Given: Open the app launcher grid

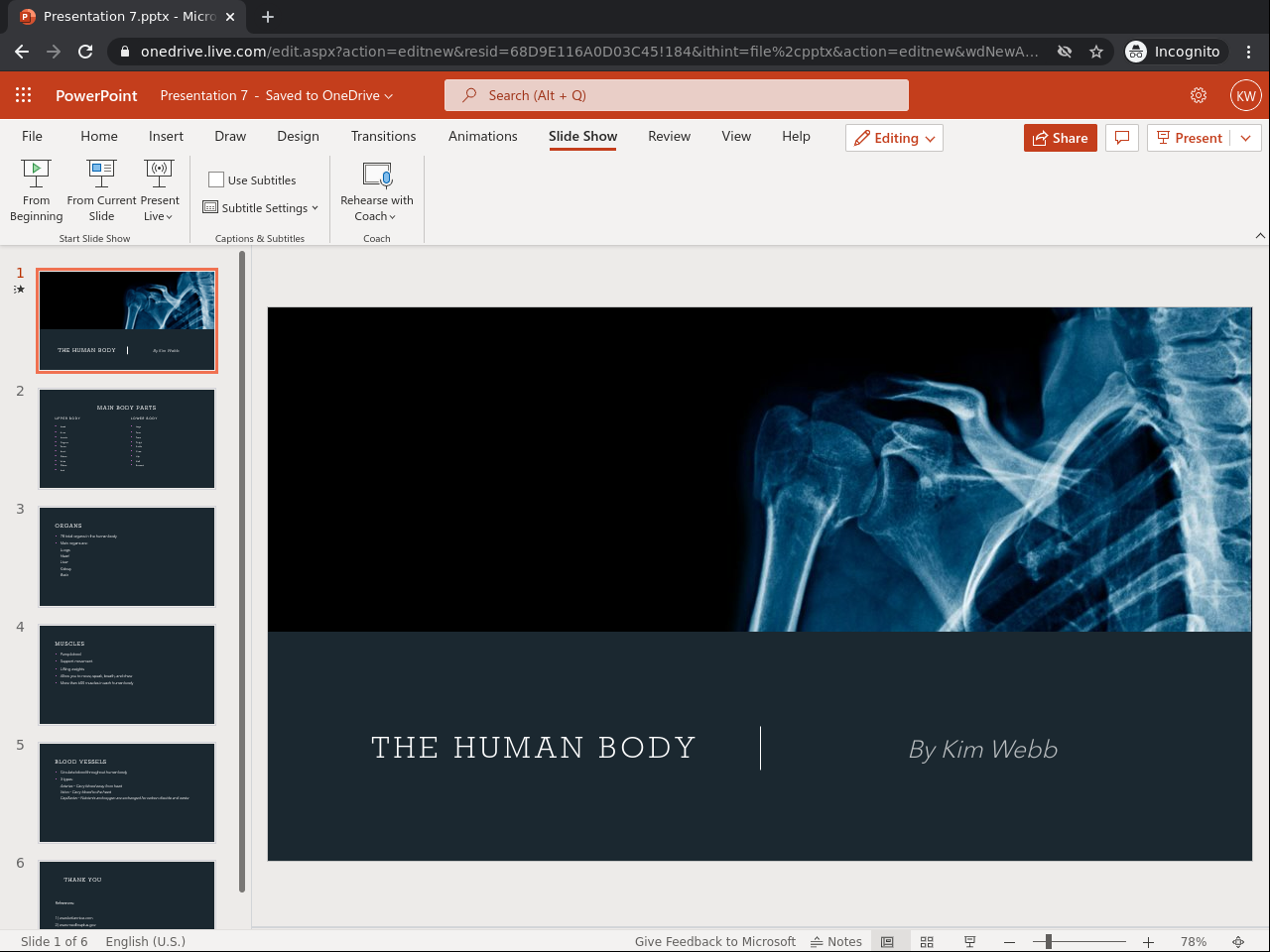Looking at the screenshot, I should click(24, 95).
